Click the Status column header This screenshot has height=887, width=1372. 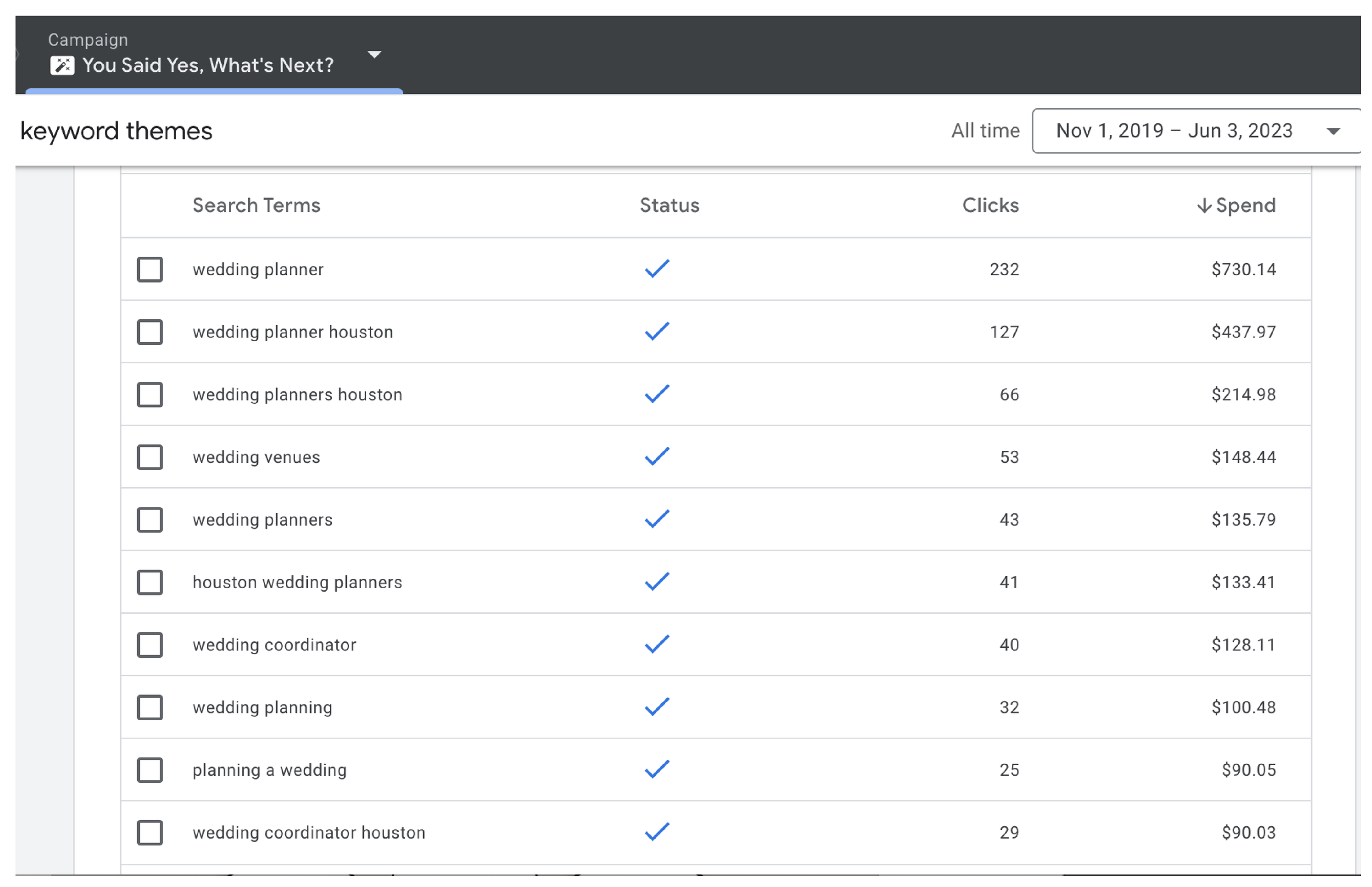(670, 206)
